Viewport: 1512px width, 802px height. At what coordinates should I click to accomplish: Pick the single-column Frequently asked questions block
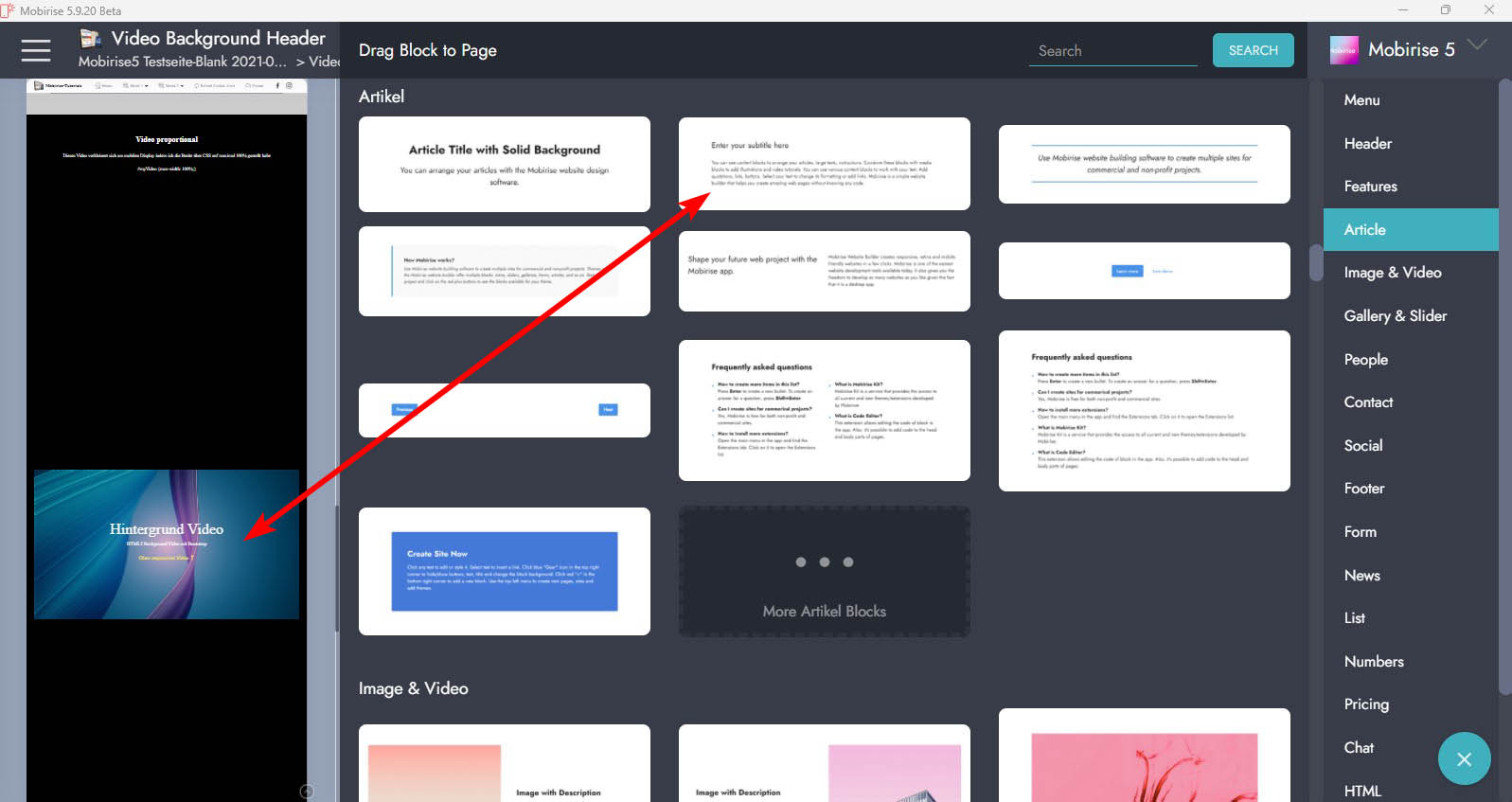[x=1145, y=411]
